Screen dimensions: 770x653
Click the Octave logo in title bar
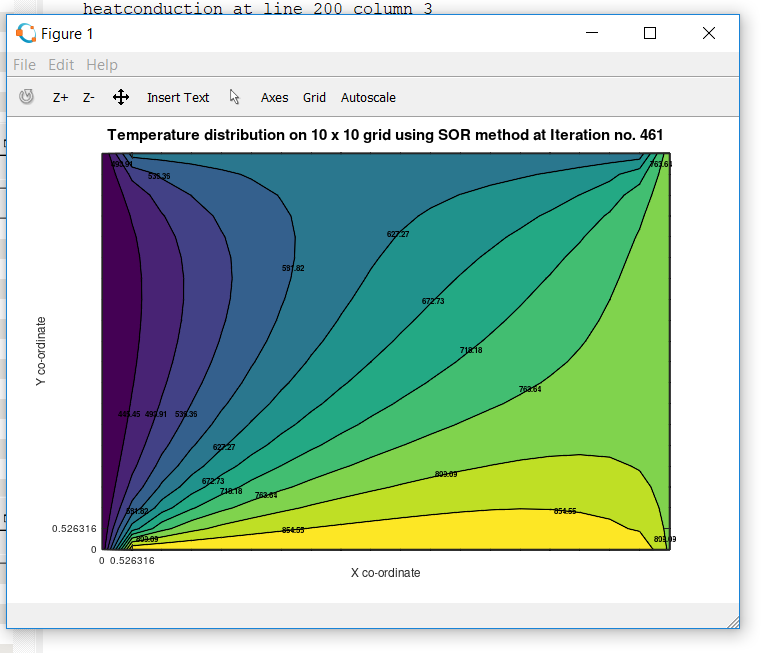[x=26, y=33]
